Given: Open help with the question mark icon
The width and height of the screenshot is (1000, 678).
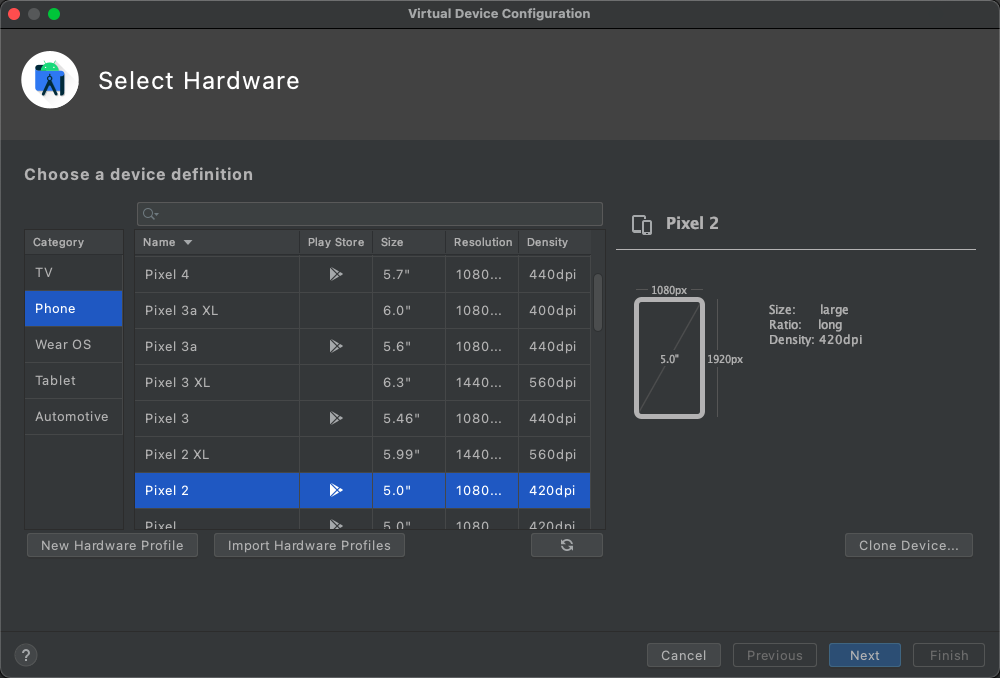Looking at the screenshot, I should tap(26, 655).
